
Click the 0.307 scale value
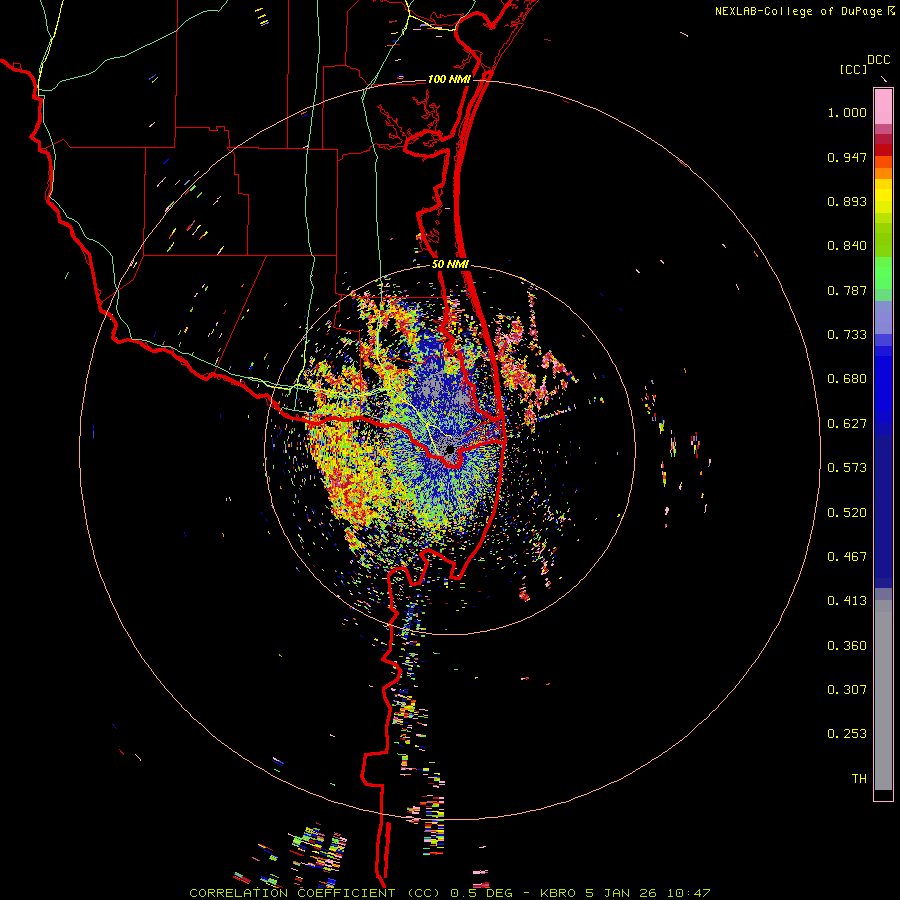[847, 690]
